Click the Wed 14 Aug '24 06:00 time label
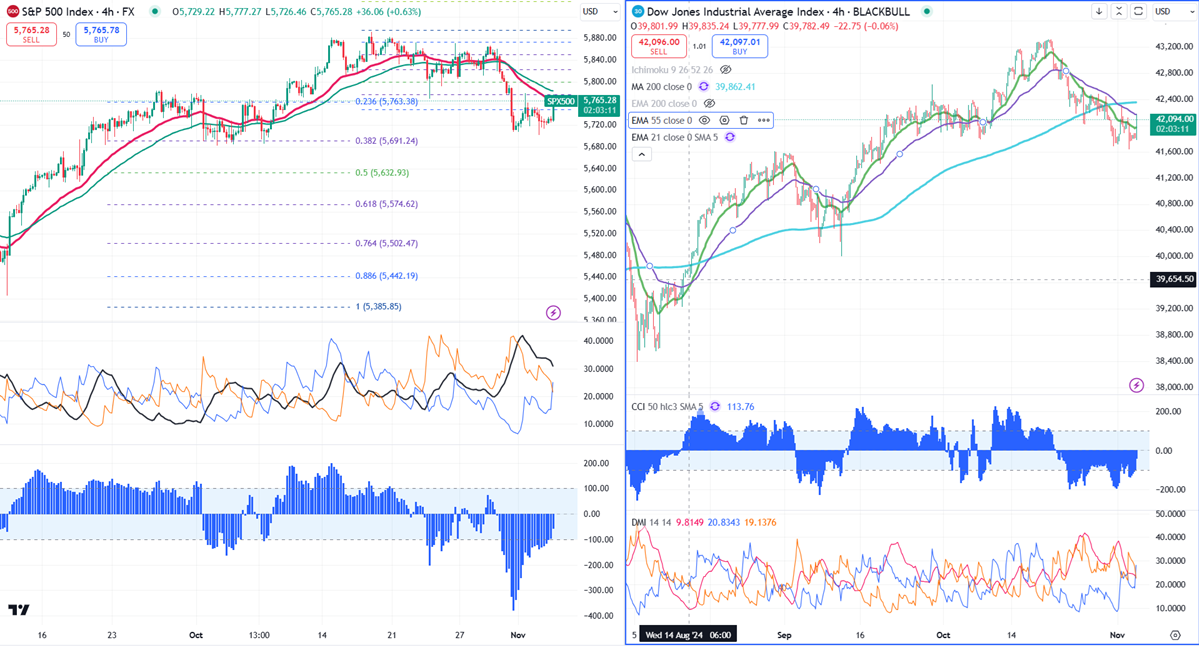This screenshot has height=651, width=1199. coord(687,635)
